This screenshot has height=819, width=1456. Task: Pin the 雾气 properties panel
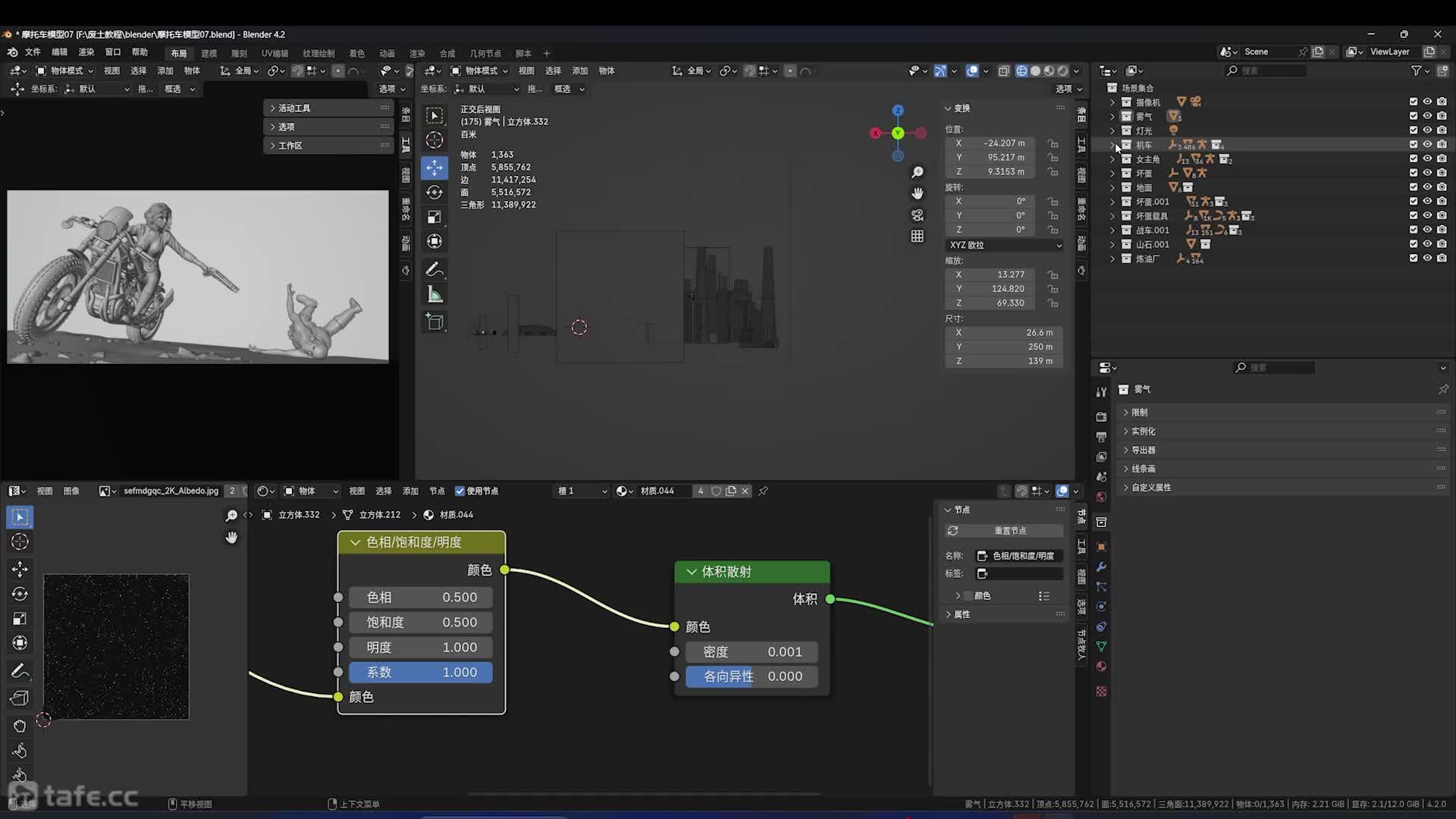click(1443, 389)
